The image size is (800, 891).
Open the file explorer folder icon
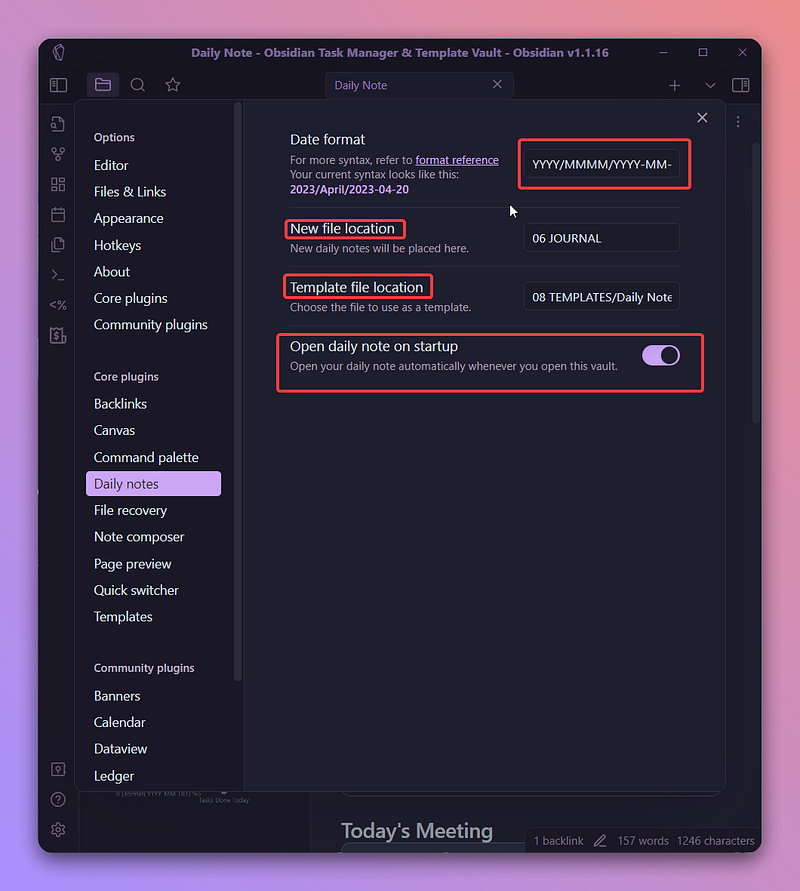pyautogui.click(x=103, y=85)
